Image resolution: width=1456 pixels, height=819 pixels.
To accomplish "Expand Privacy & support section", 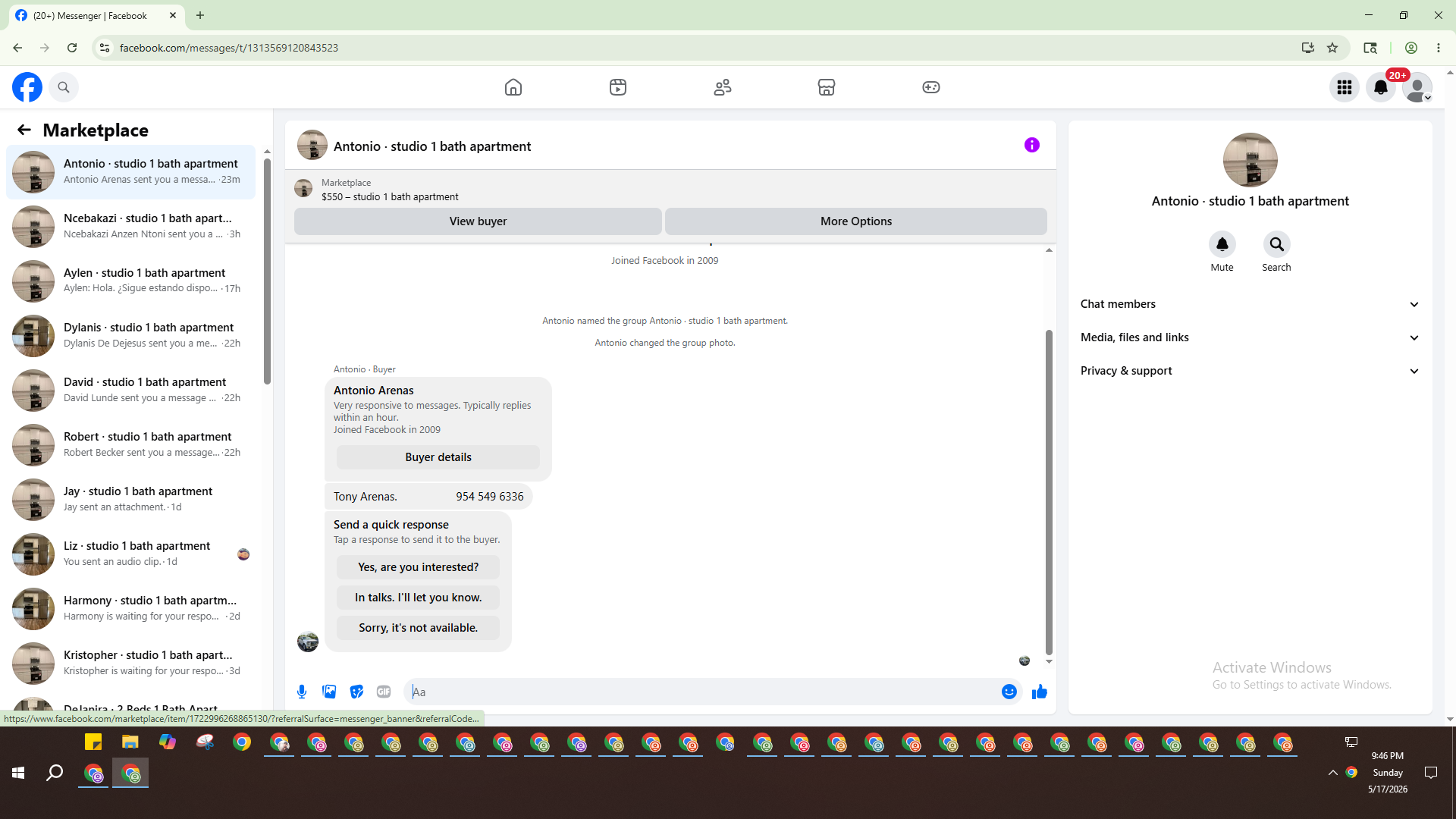I will coord(1250,371).
